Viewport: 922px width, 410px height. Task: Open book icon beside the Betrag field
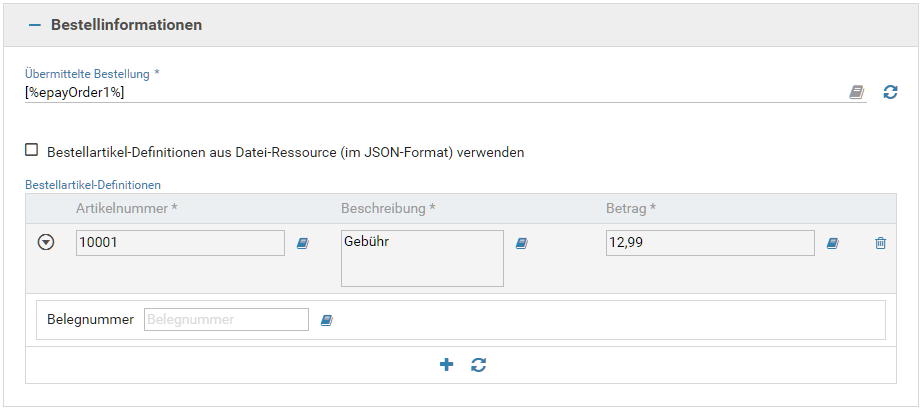[x=833, y=243]
